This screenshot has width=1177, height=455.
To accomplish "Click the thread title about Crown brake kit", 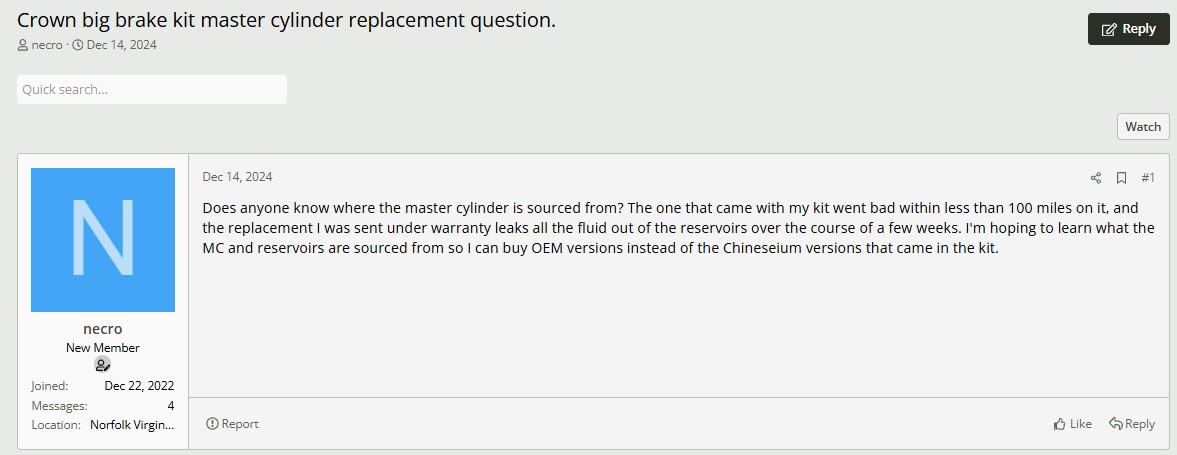I will (286, 20).
